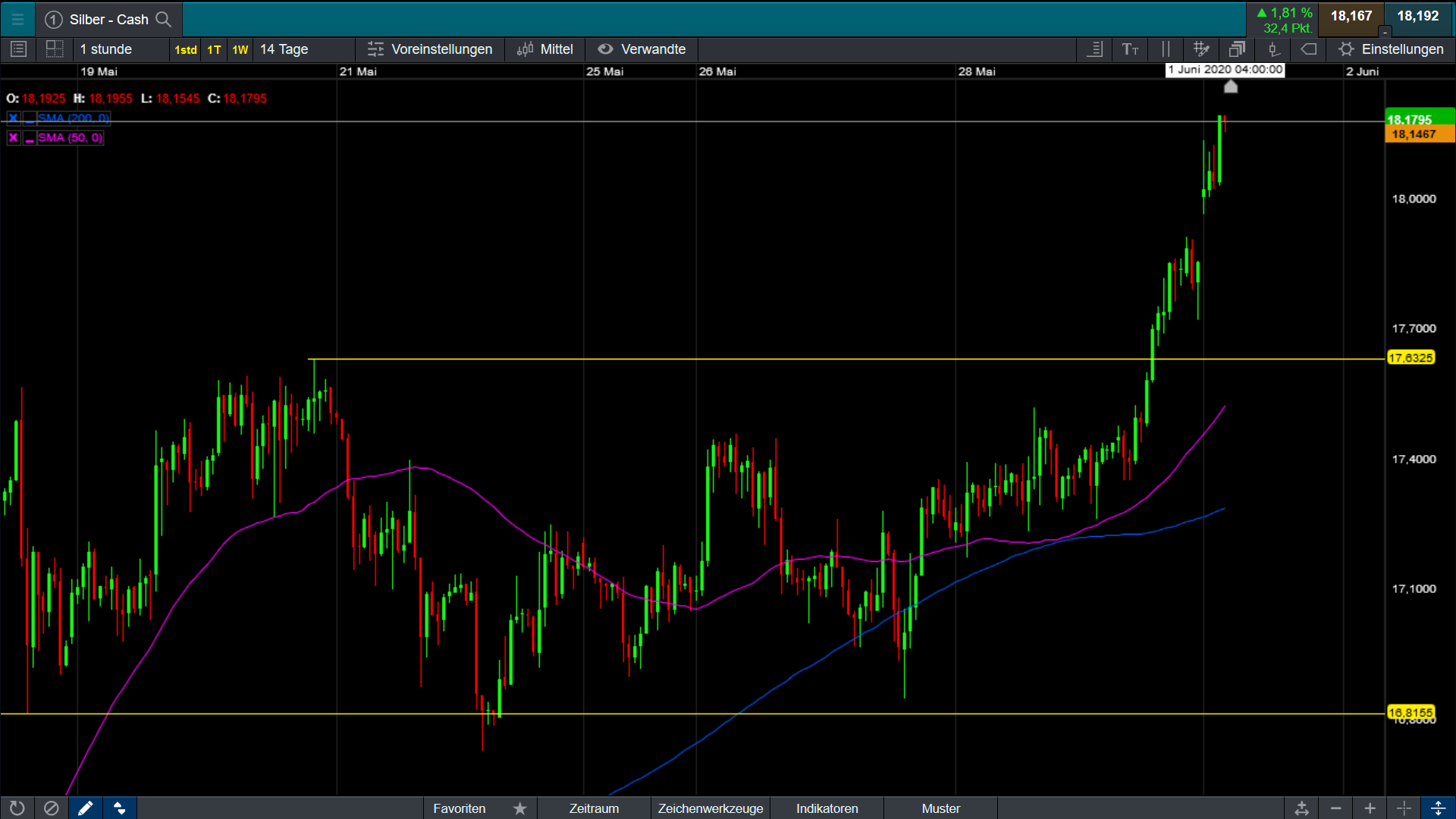The width and height of the screenshot is (1456, 819).
Task: Click the favorites star icon
Action: coord(519,808)
